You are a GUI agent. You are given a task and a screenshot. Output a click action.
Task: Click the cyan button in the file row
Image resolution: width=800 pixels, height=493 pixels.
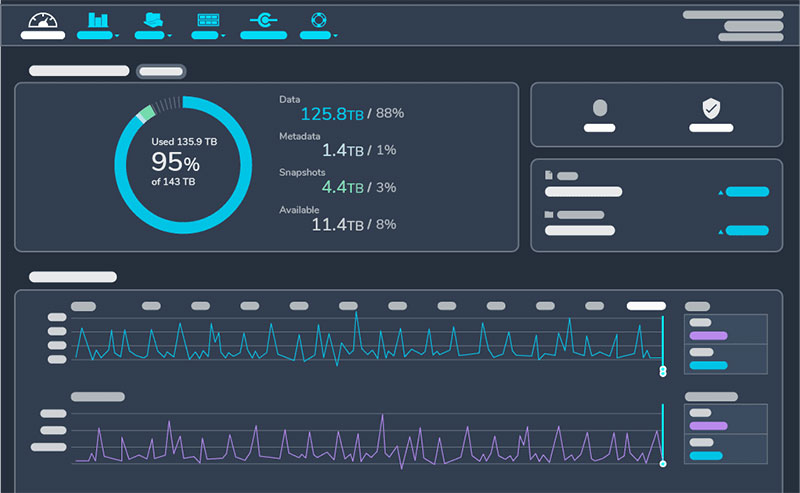(747, 192)
